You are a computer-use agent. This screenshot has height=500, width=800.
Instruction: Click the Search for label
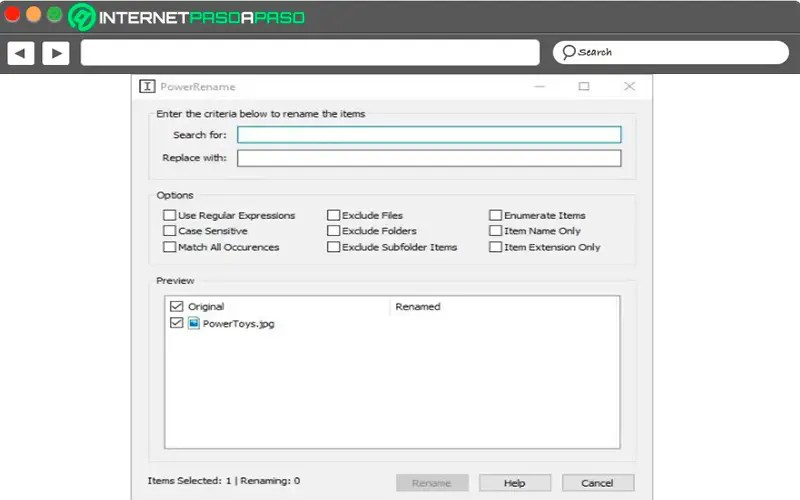pyautogui.click(x=199, y=135)
